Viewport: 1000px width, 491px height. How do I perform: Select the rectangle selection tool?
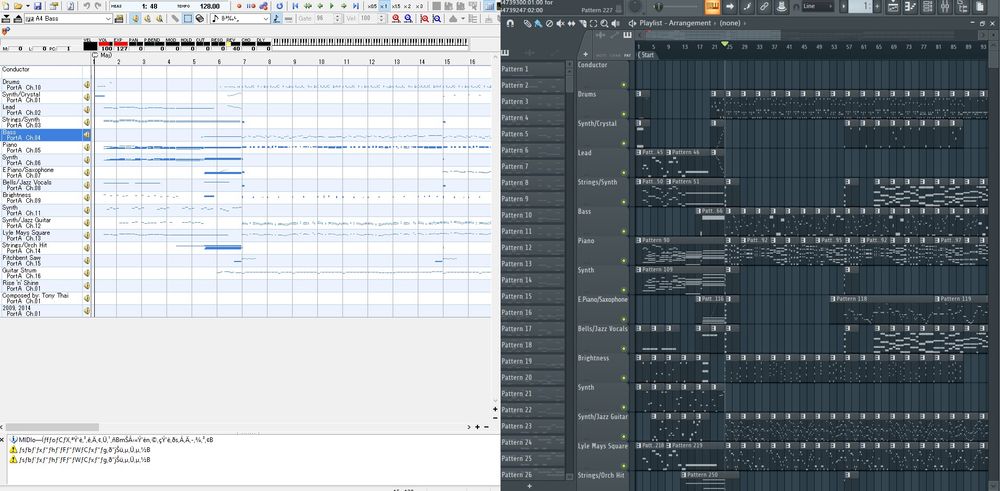point(188,18)
